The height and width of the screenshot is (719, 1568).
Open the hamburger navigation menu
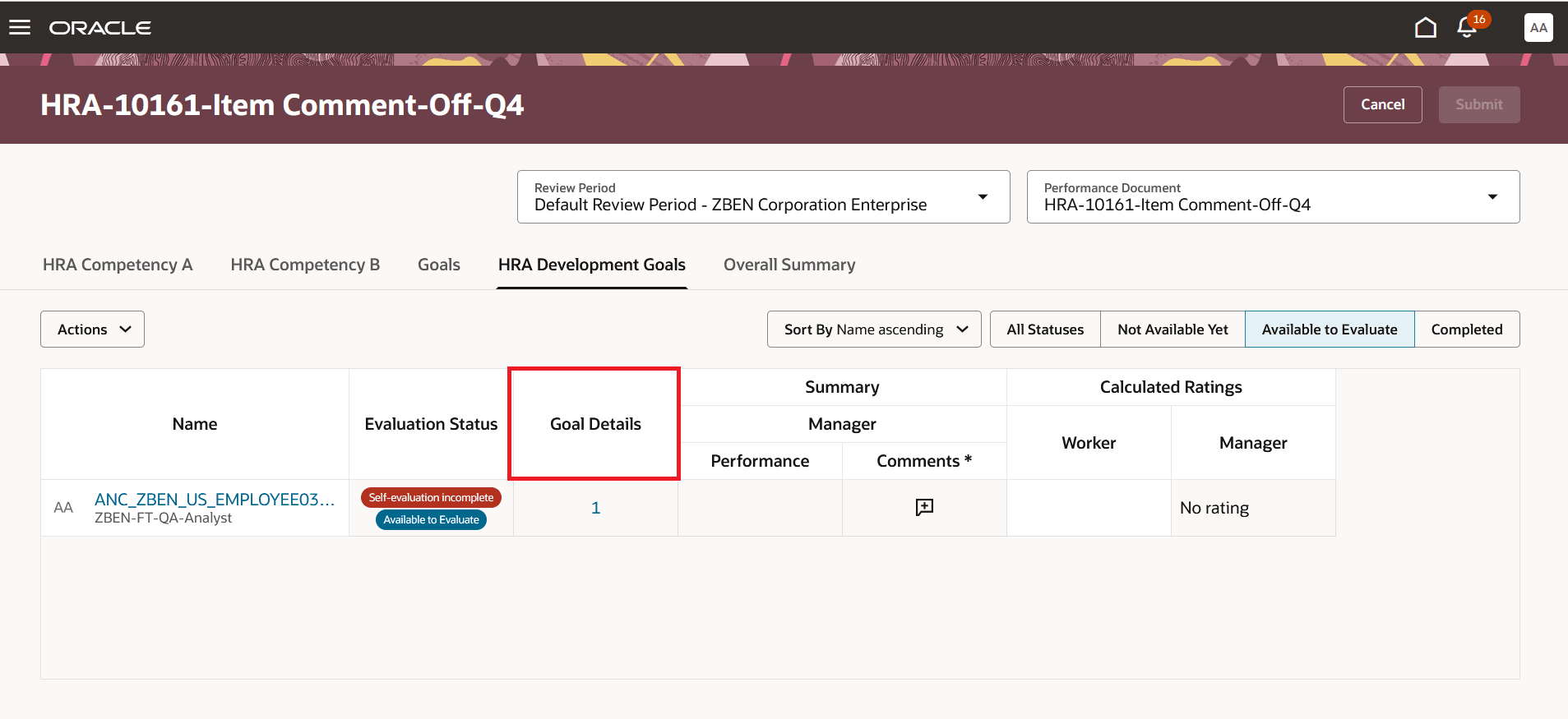click(20, 28)
